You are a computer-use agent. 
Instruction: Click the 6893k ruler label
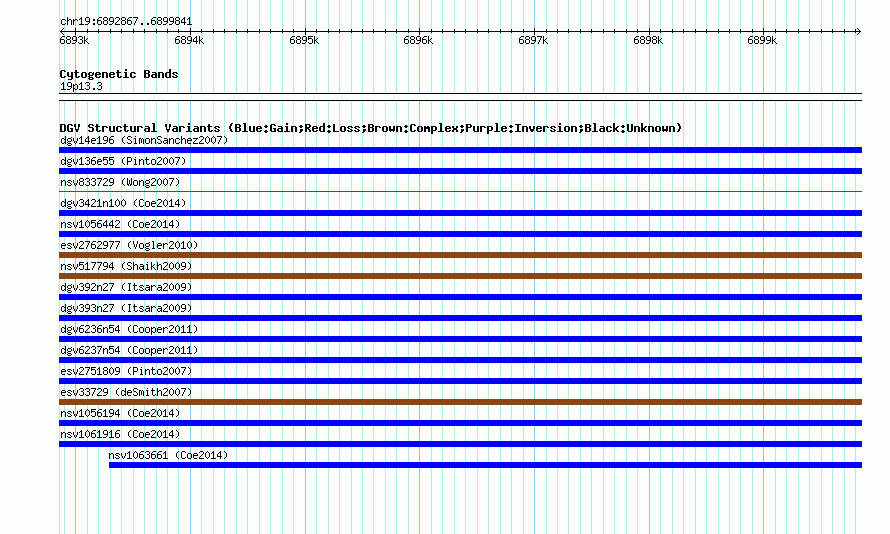74,40
